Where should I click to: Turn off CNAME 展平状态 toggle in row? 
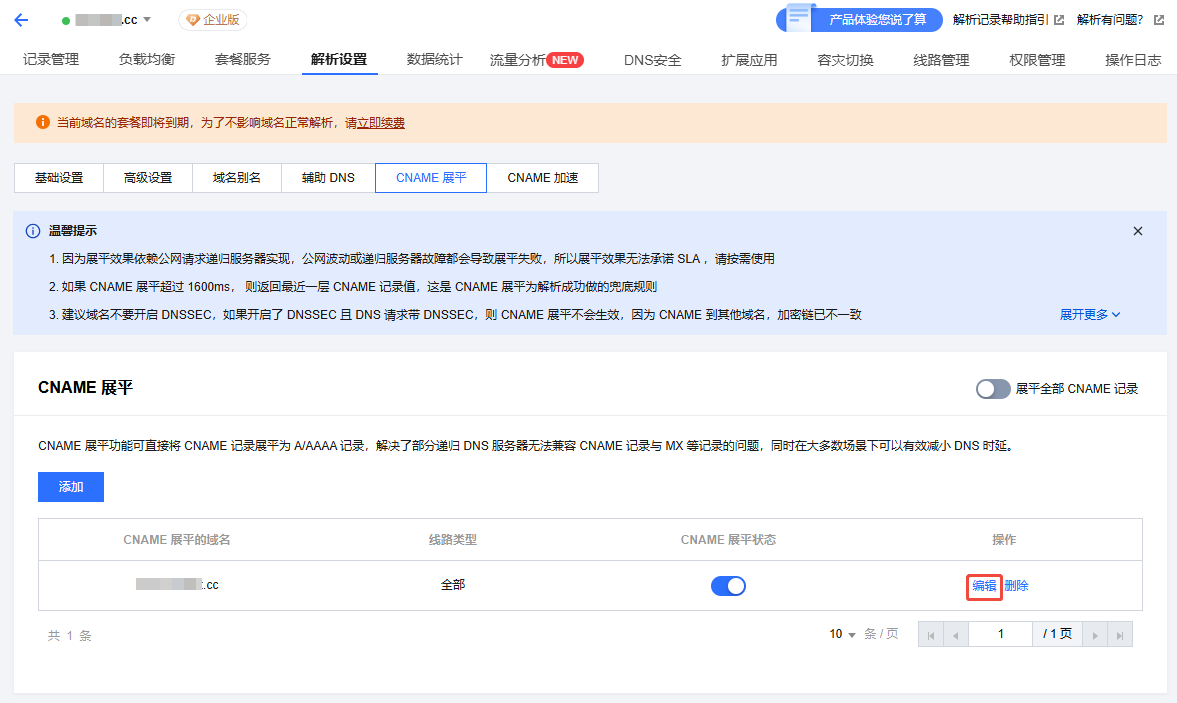(728, 586)
